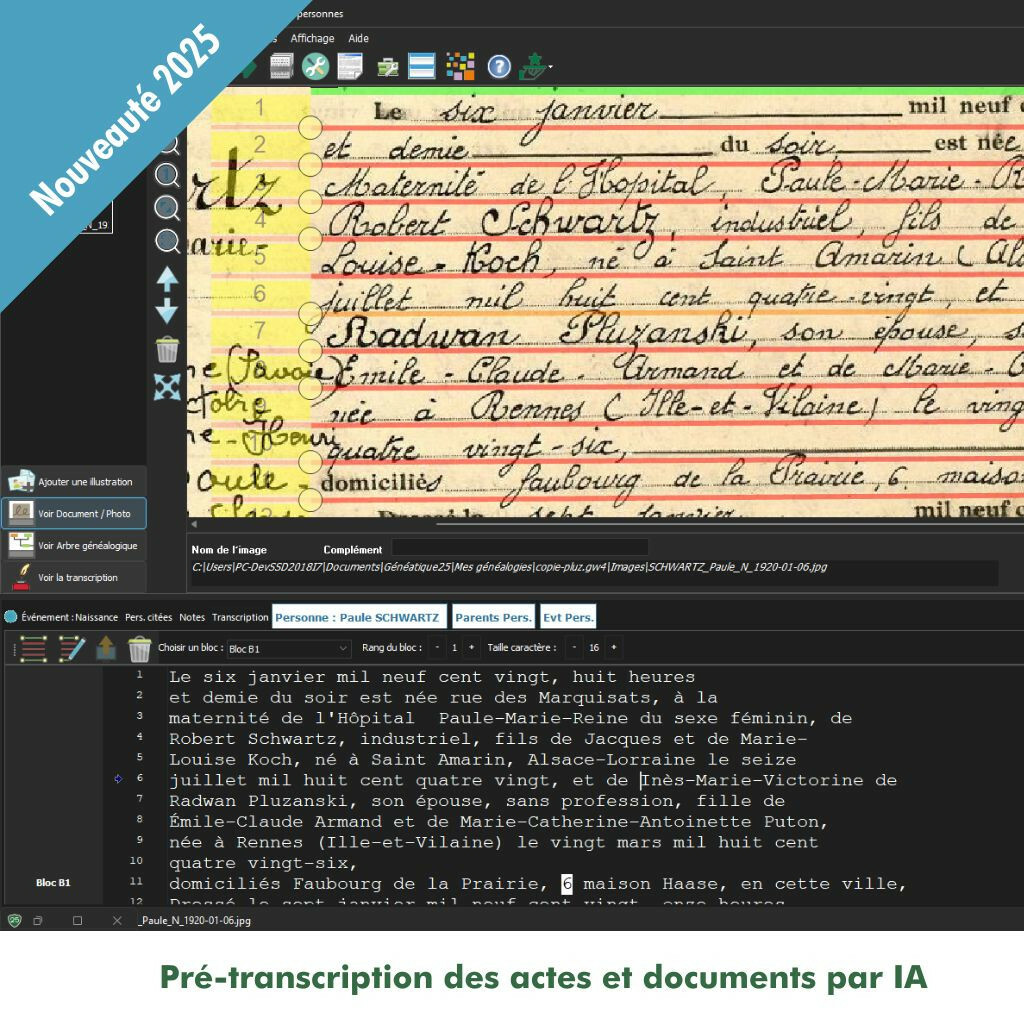Image resolution: width=1024 pixels, height=1024 pixels.
Task: Expand the green download icon's dropdown arrow
Action: click(550, 68)
